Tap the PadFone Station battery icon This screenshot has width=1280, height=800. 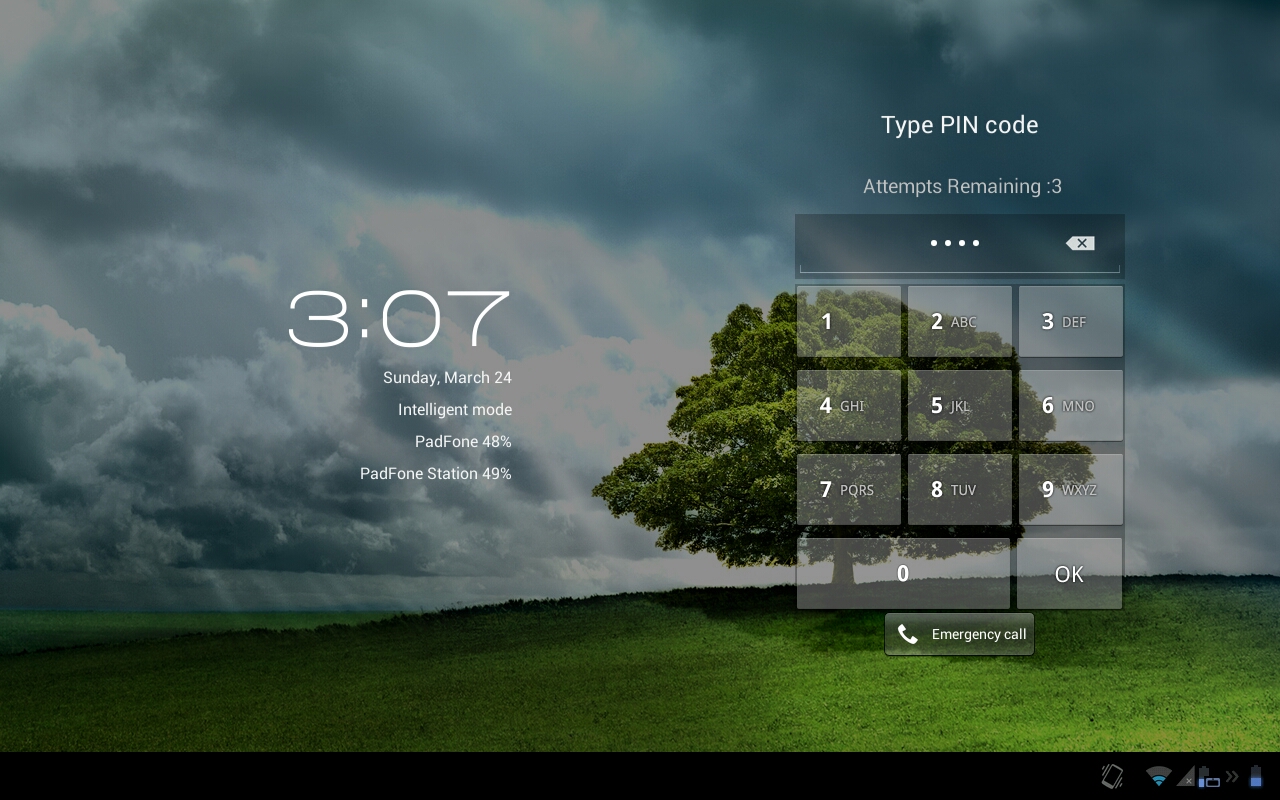click(x=1209, y=777)
